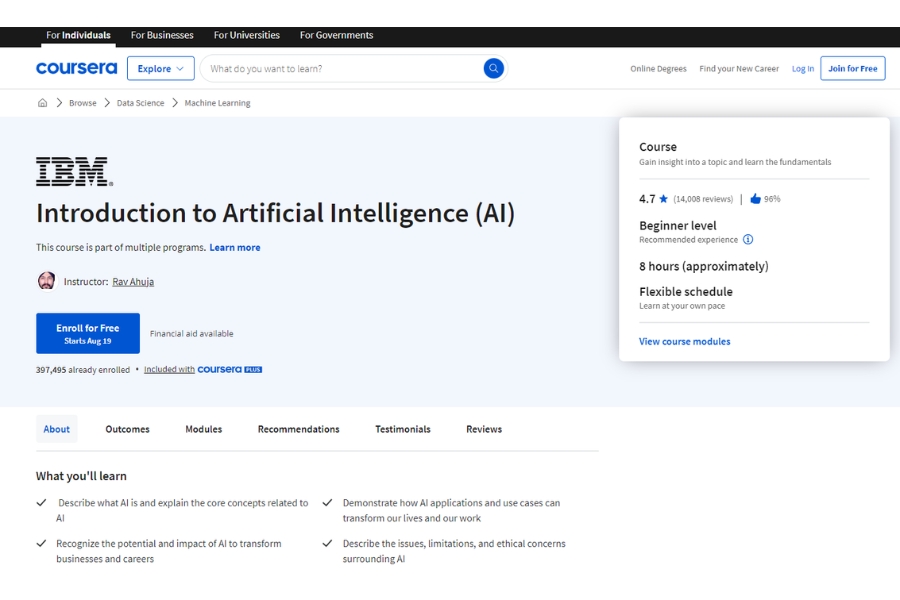Click the course title 'Introduction to Artificial Intelligence (AI)'

click(x=275, y=214)
